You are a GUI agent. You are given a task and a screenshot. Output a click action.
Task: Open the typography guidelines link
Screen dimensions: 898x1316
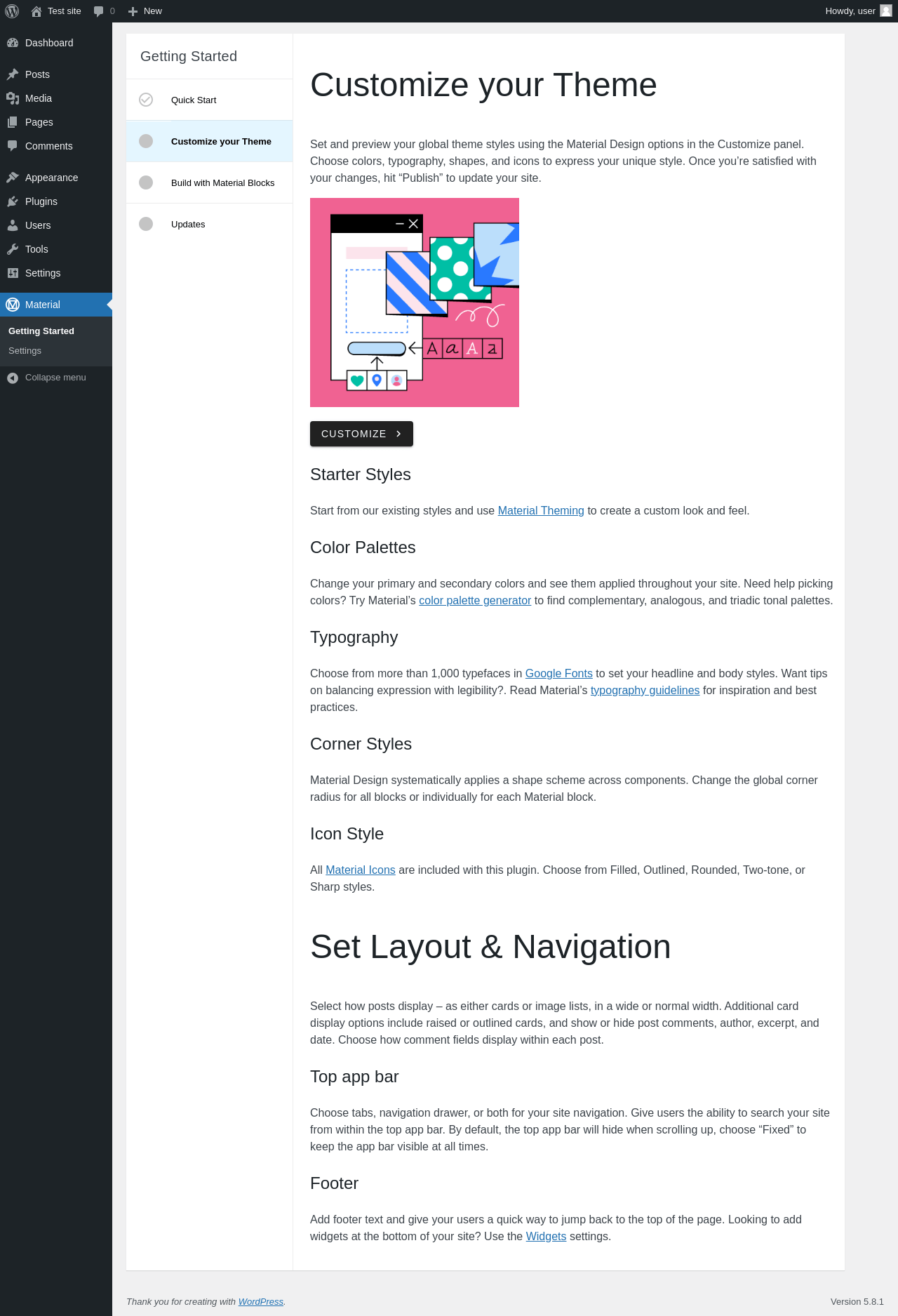tap(645, 691)
